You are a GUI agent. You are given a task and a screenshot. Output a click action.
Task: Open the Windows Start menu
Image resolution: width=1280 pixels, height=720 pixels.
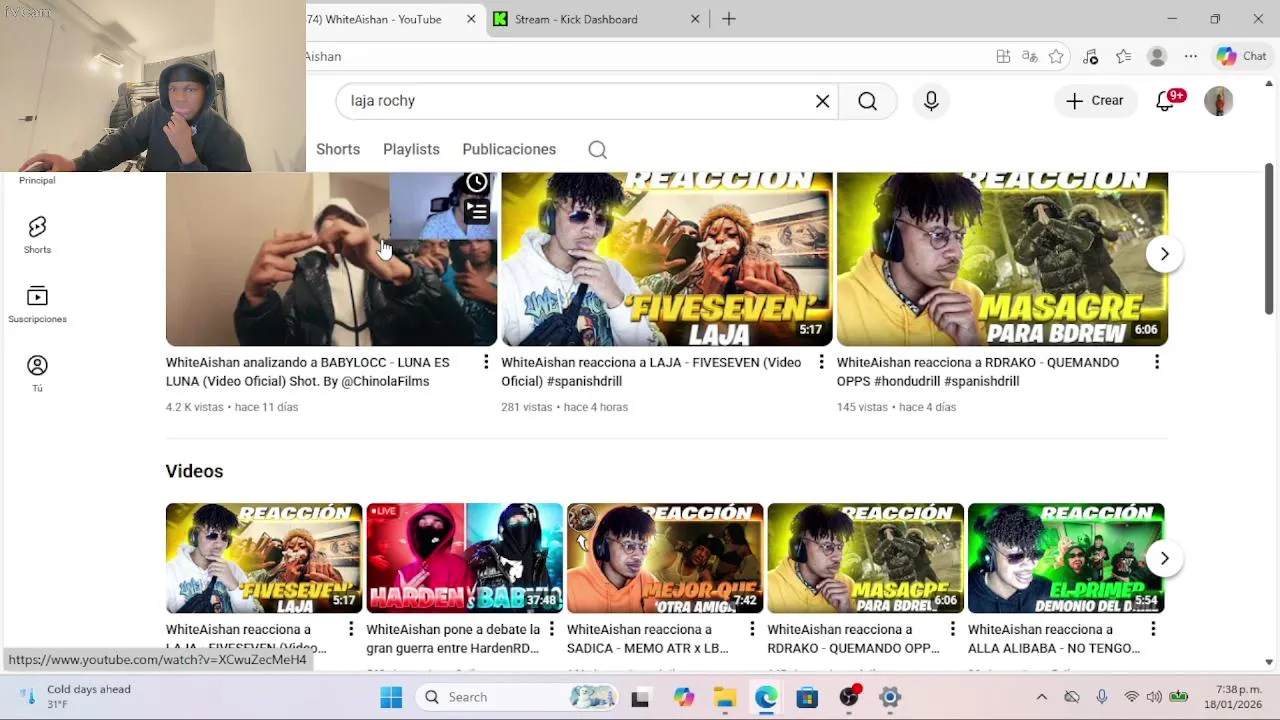coord(391,697)
